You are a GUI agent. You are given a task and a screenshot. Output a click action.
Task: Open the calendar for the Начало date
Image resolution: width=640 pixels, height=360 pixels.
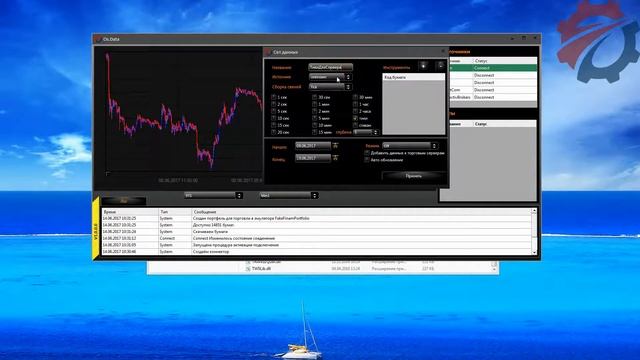(335, 146)
